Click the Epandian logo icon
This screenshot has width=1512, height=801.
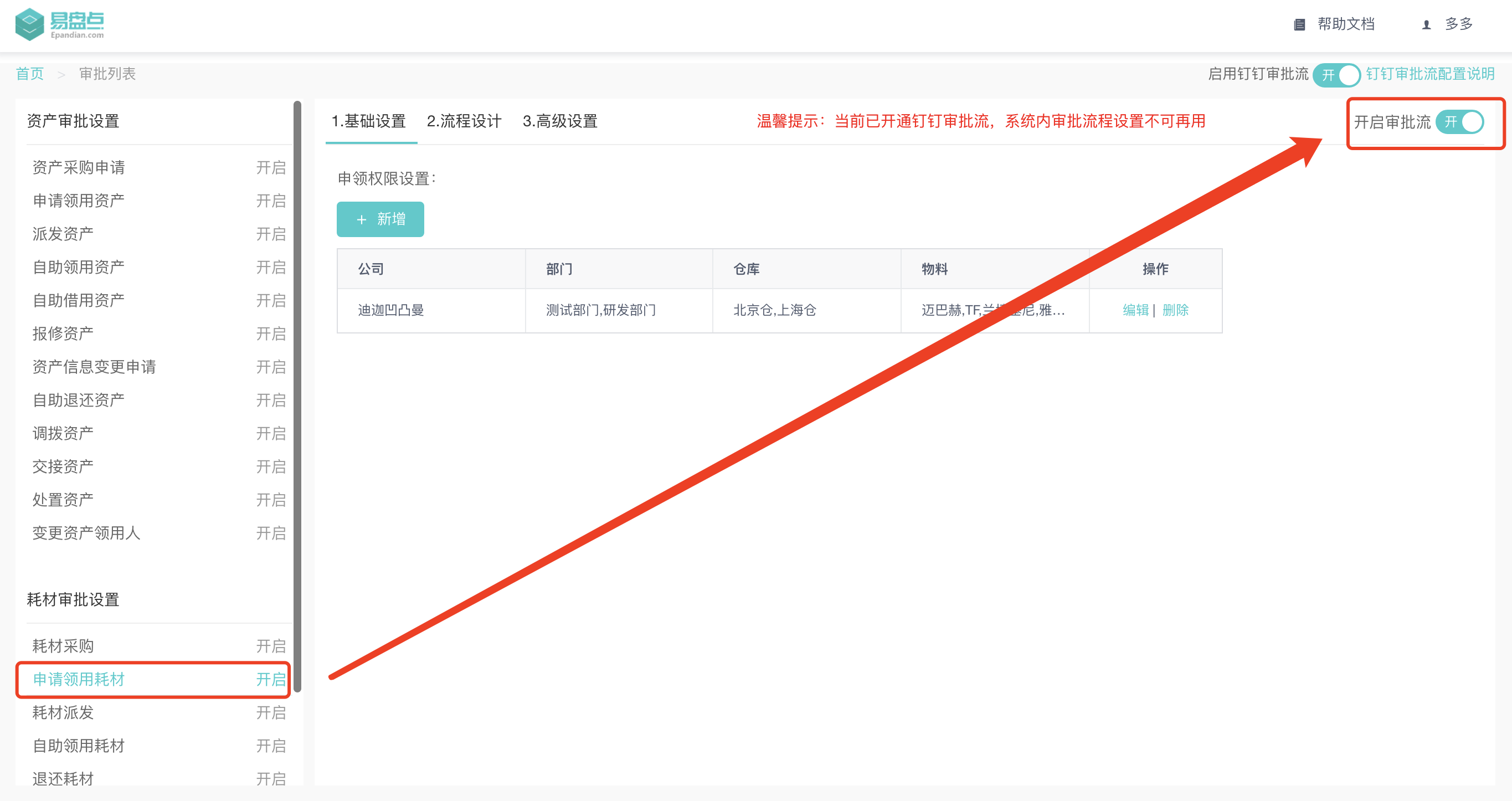29,24
